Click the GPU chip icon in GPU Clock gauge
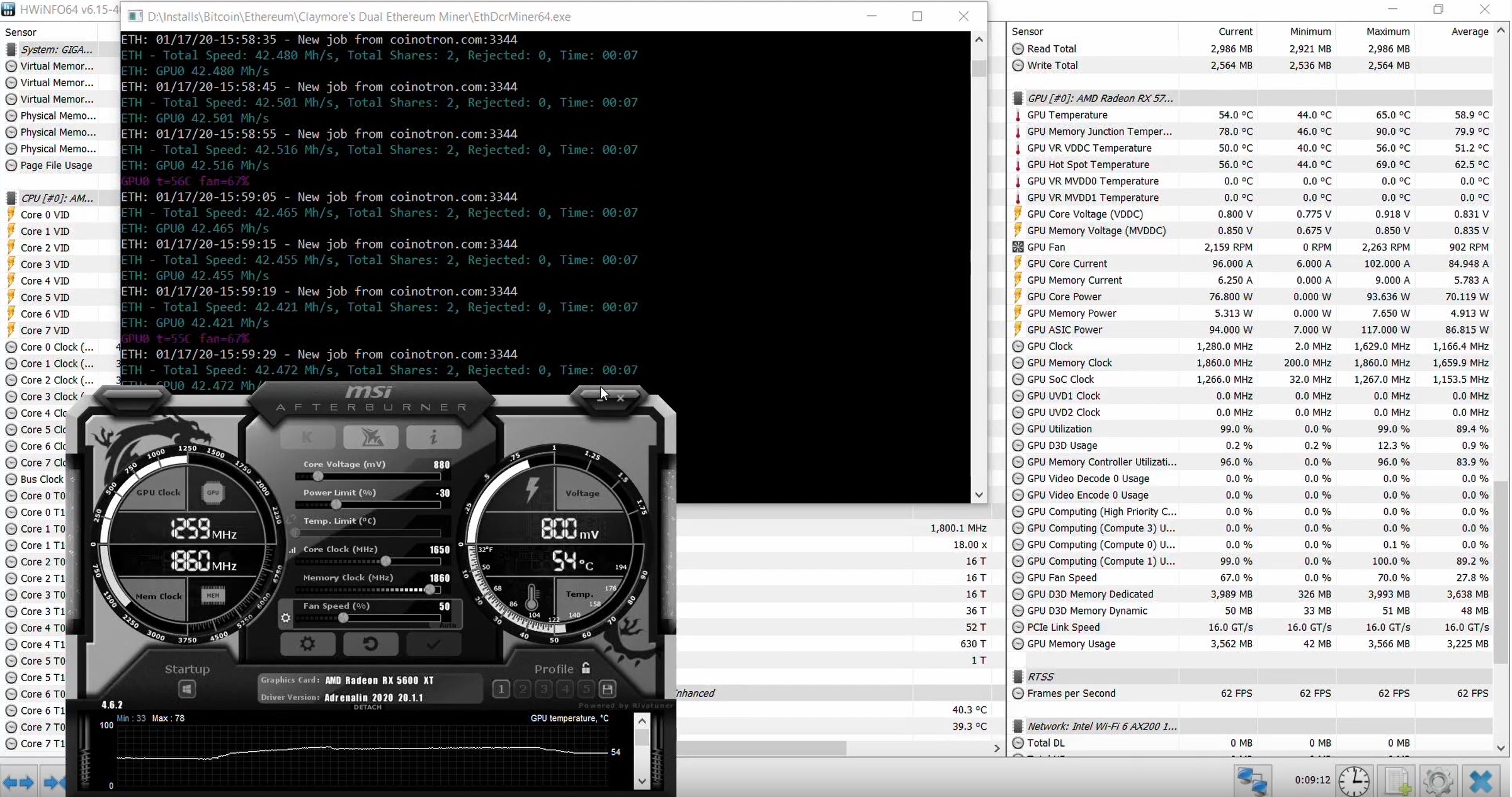The image size is (1512, 797). (213, 493)
